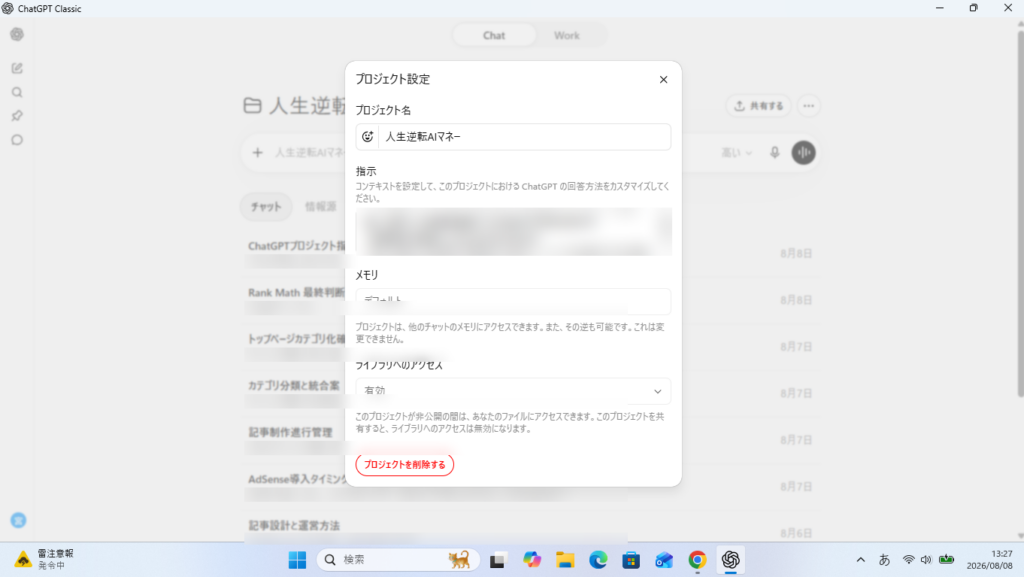Click the taskbar 検索 search box
The image size is (1024, 577).
398,560
